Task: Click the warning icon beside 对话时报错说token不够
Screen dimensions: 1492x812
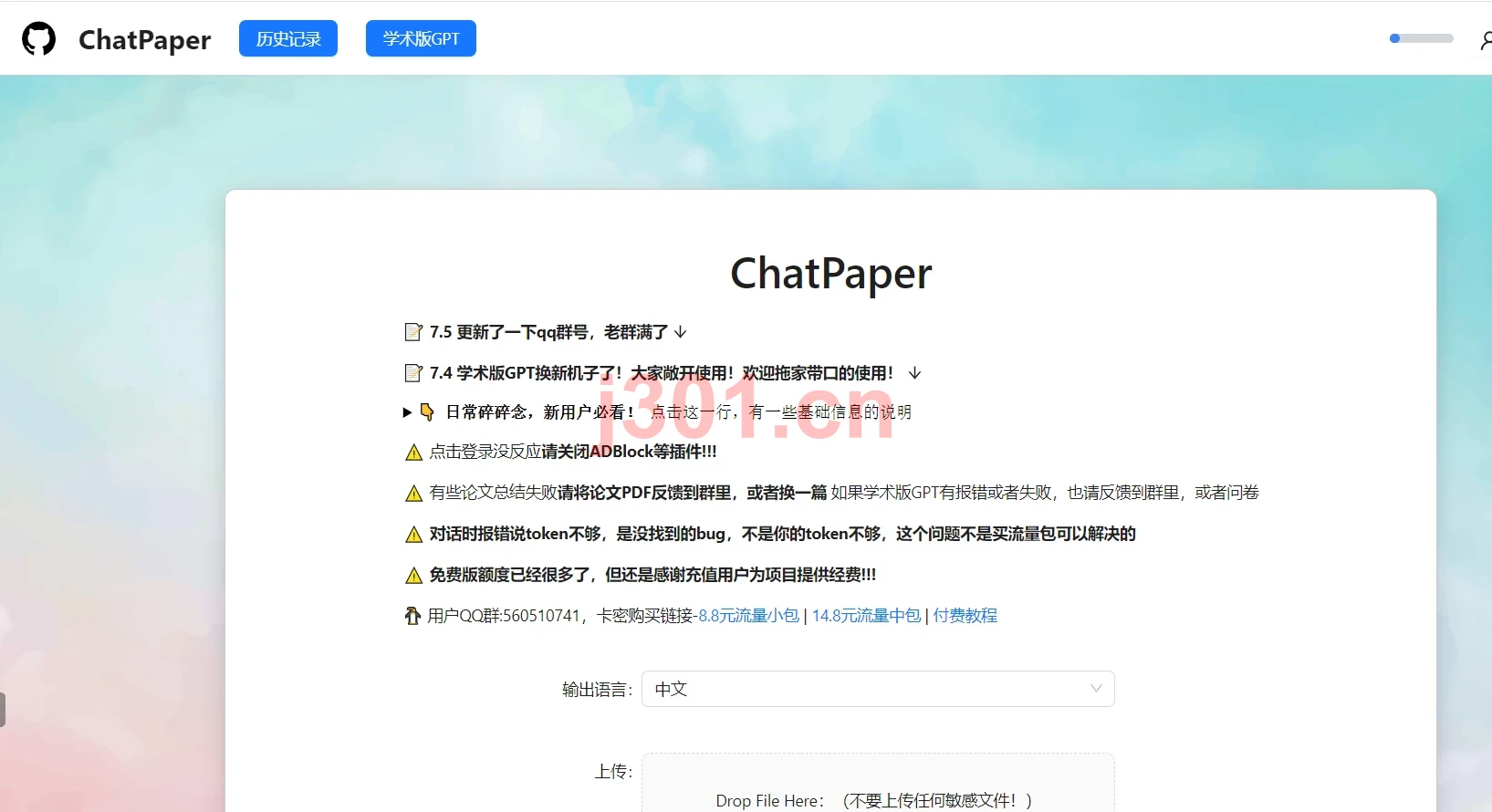Action: [x=413, y=535]
